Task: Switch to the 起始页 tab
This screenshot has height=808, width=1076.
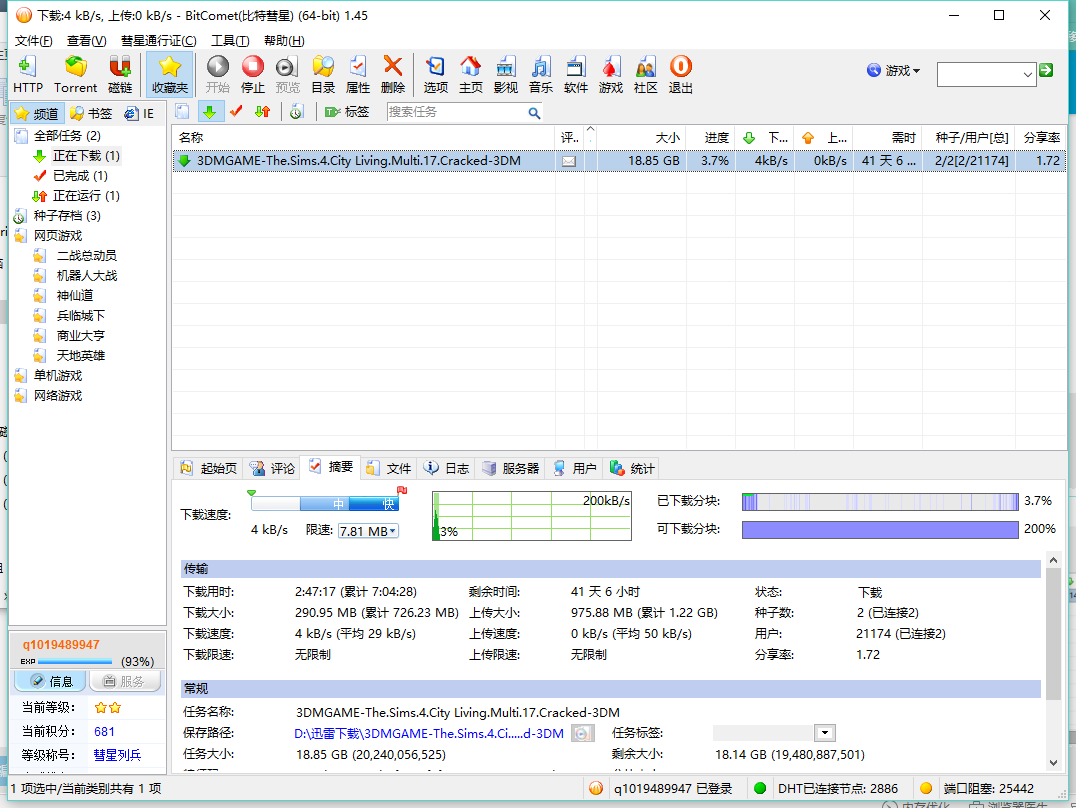Action: click(209, 468)
